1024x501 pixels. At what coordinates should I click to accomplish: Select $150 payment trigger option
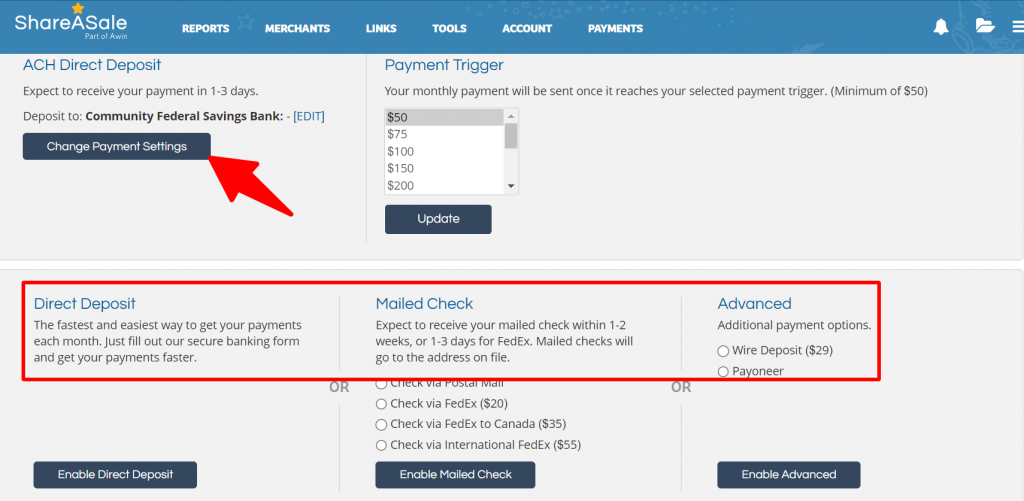[x=445, y=169]
